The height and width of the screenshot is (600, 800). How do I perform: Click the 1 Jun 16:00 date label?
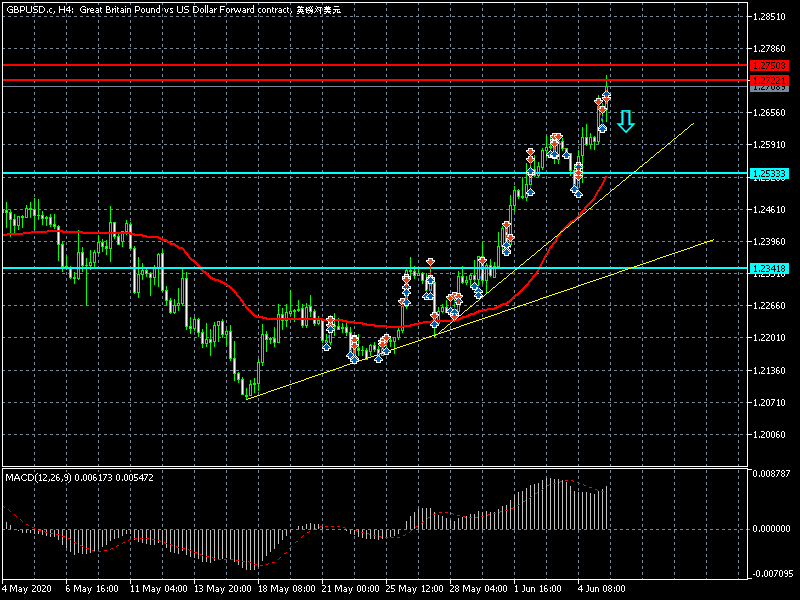point(538,588)
